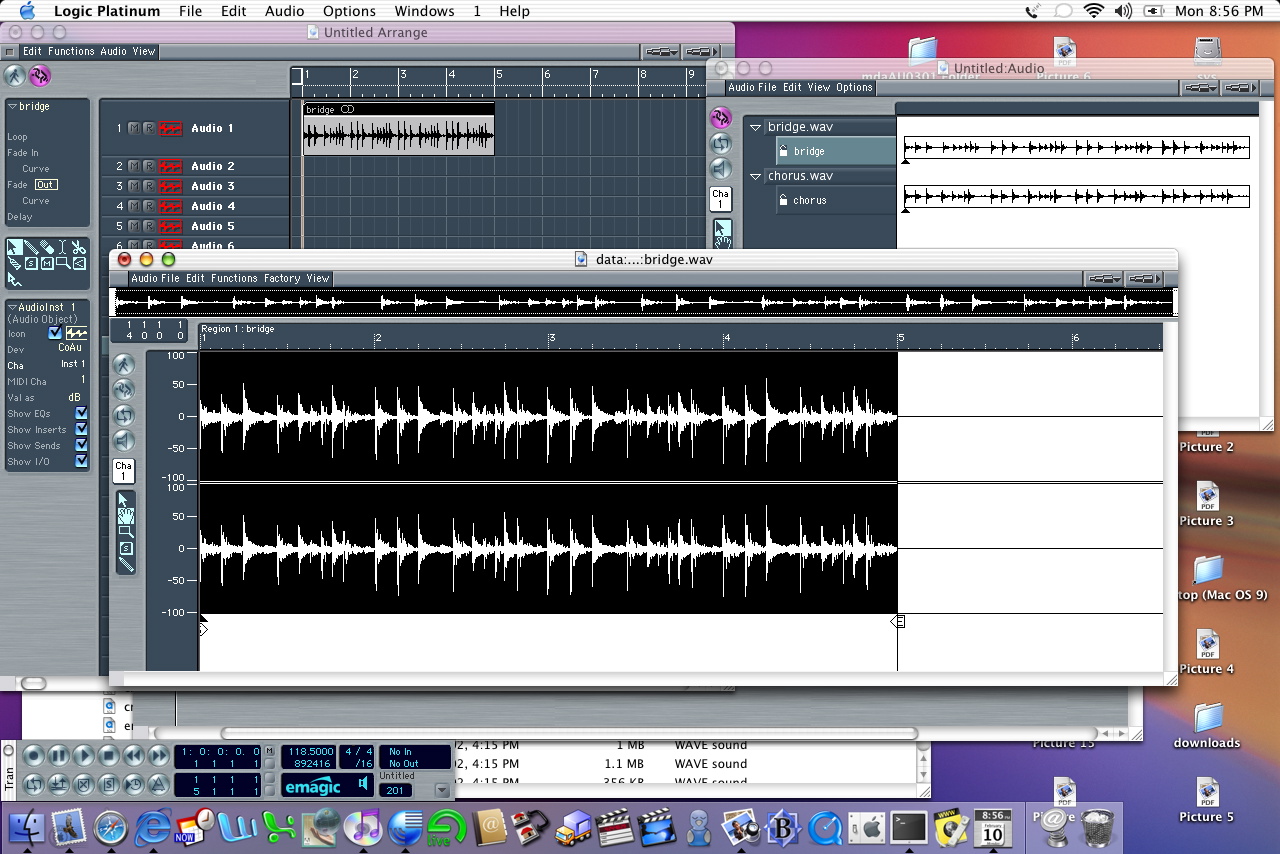
Task: Select the chorus region in Audio window
Action: point(810,200)
